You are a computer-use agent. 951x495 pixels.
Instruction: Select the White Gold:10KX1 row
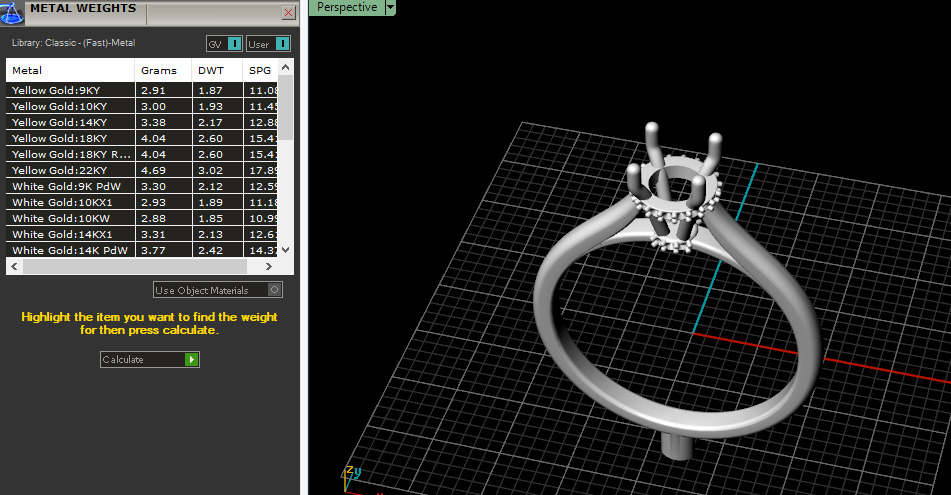click(x=142, y=202)
